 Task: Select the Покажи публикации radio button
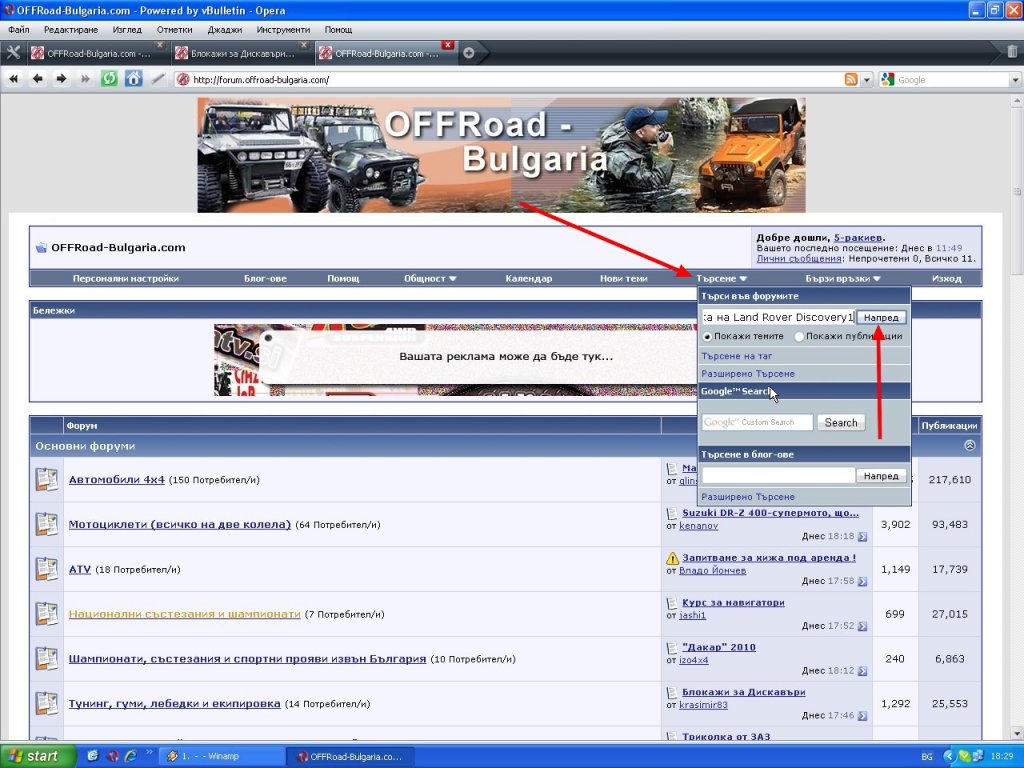(x=799, y=337)
